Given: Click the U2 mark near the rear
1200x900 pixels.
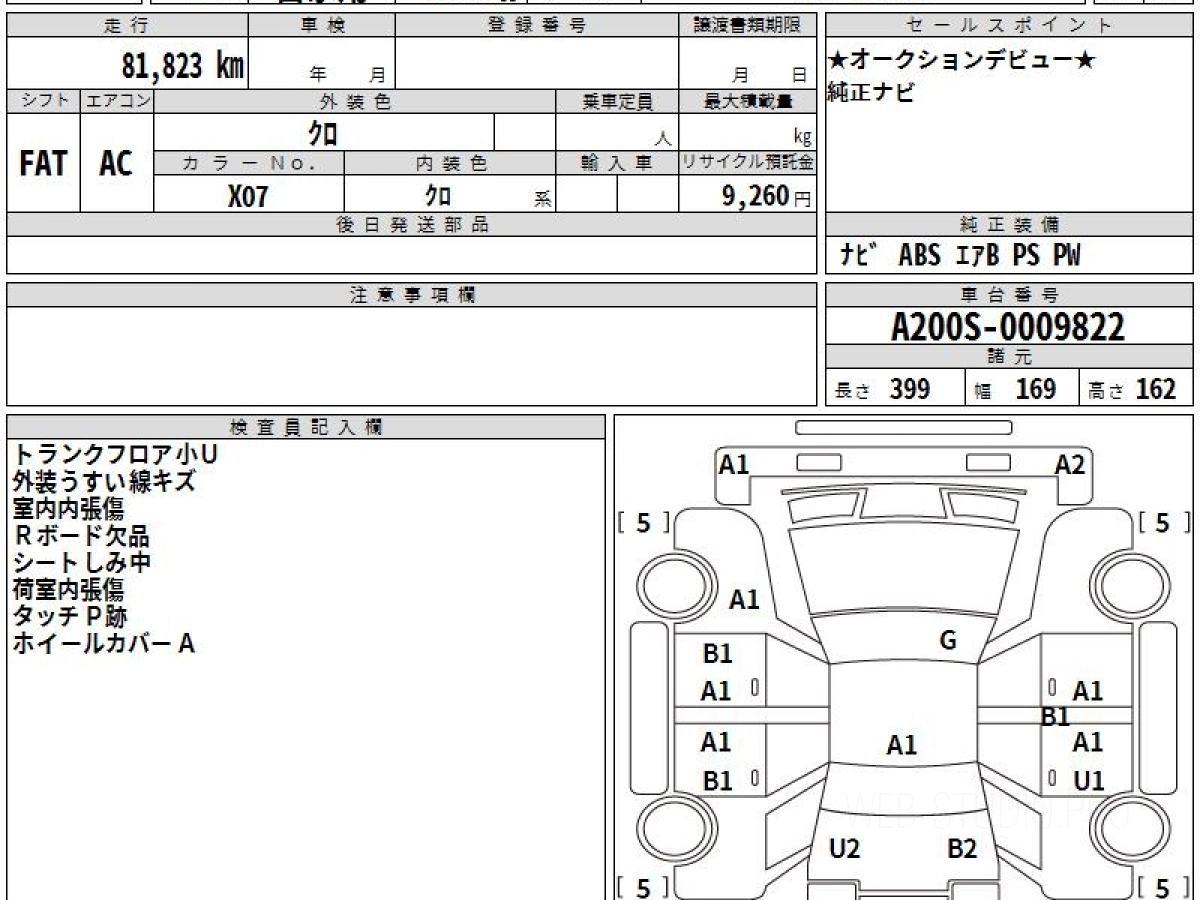Looking at the screenshot, I should click(x=845, y=850).
